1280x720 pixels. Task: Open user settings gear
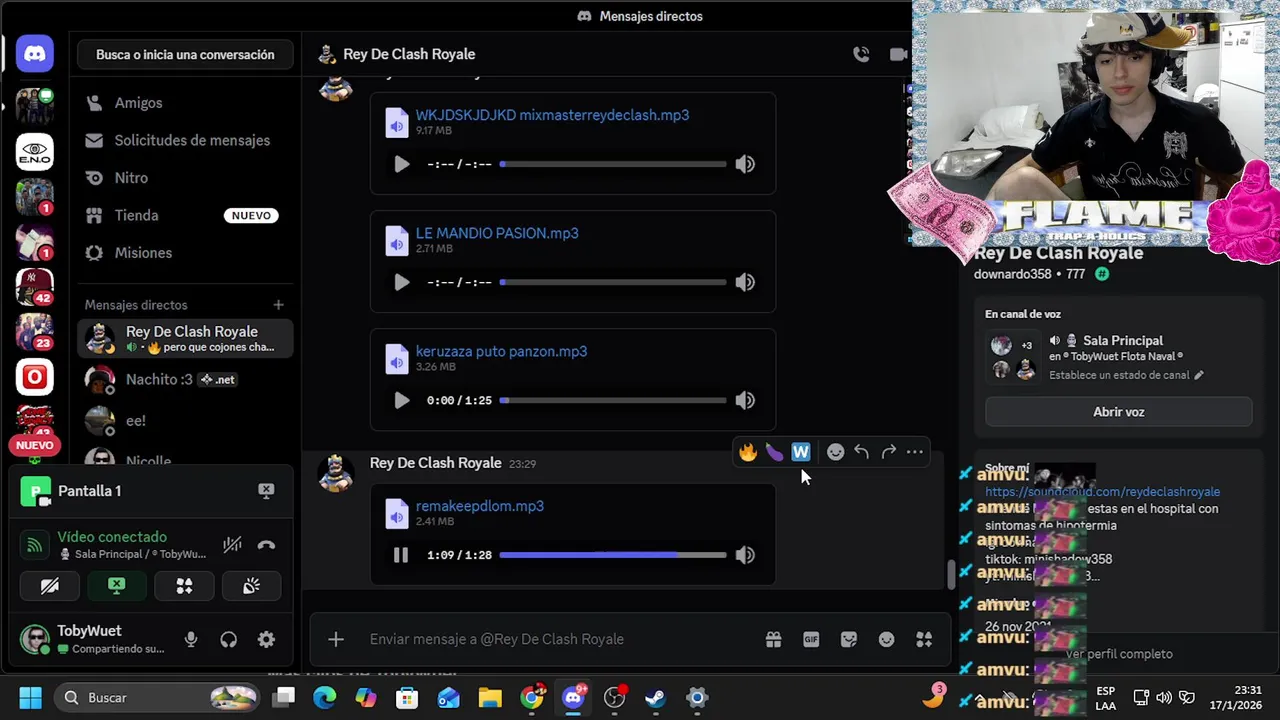click(266, 639)
